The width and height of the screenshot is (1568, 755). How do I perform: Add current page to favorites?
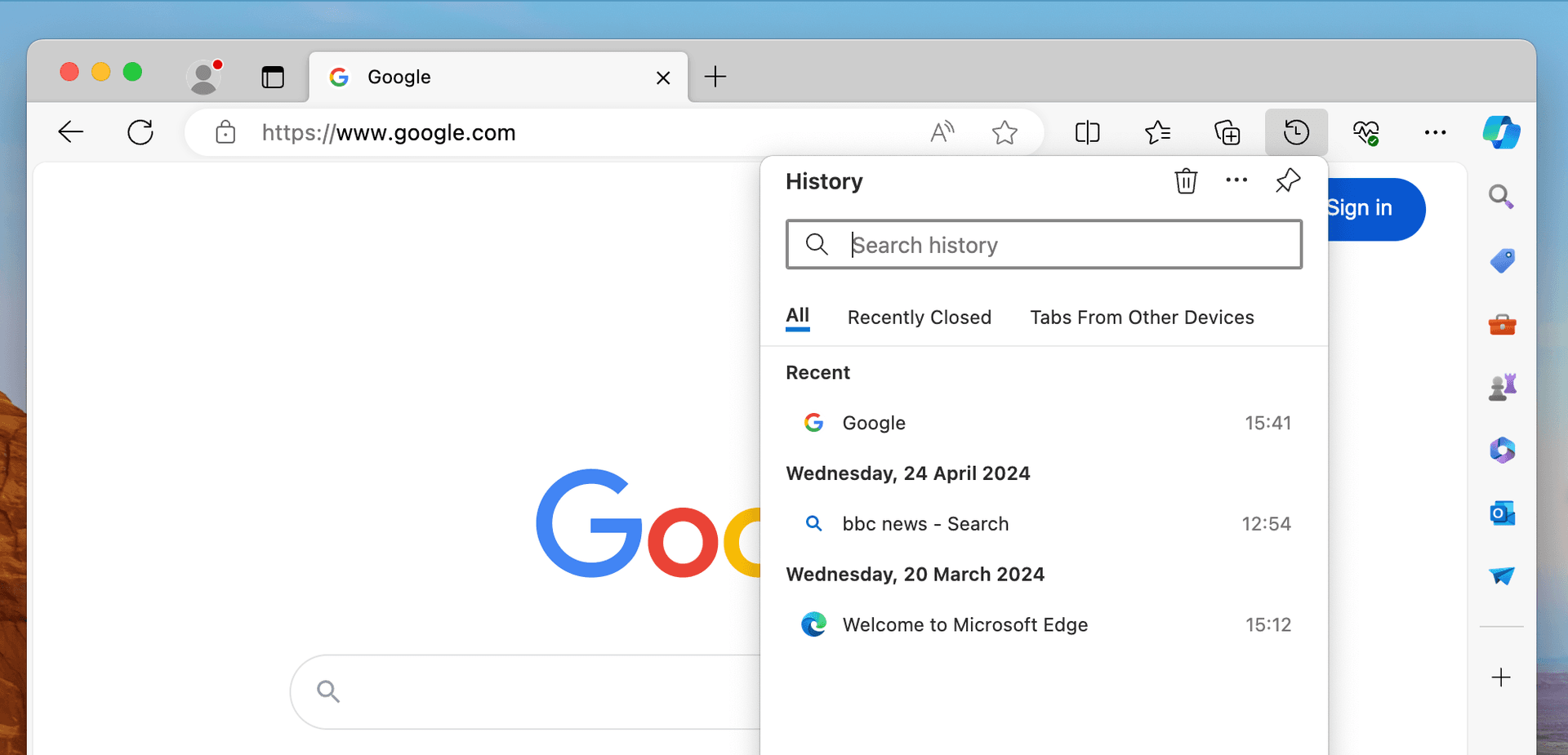[x=1004, y=131]
